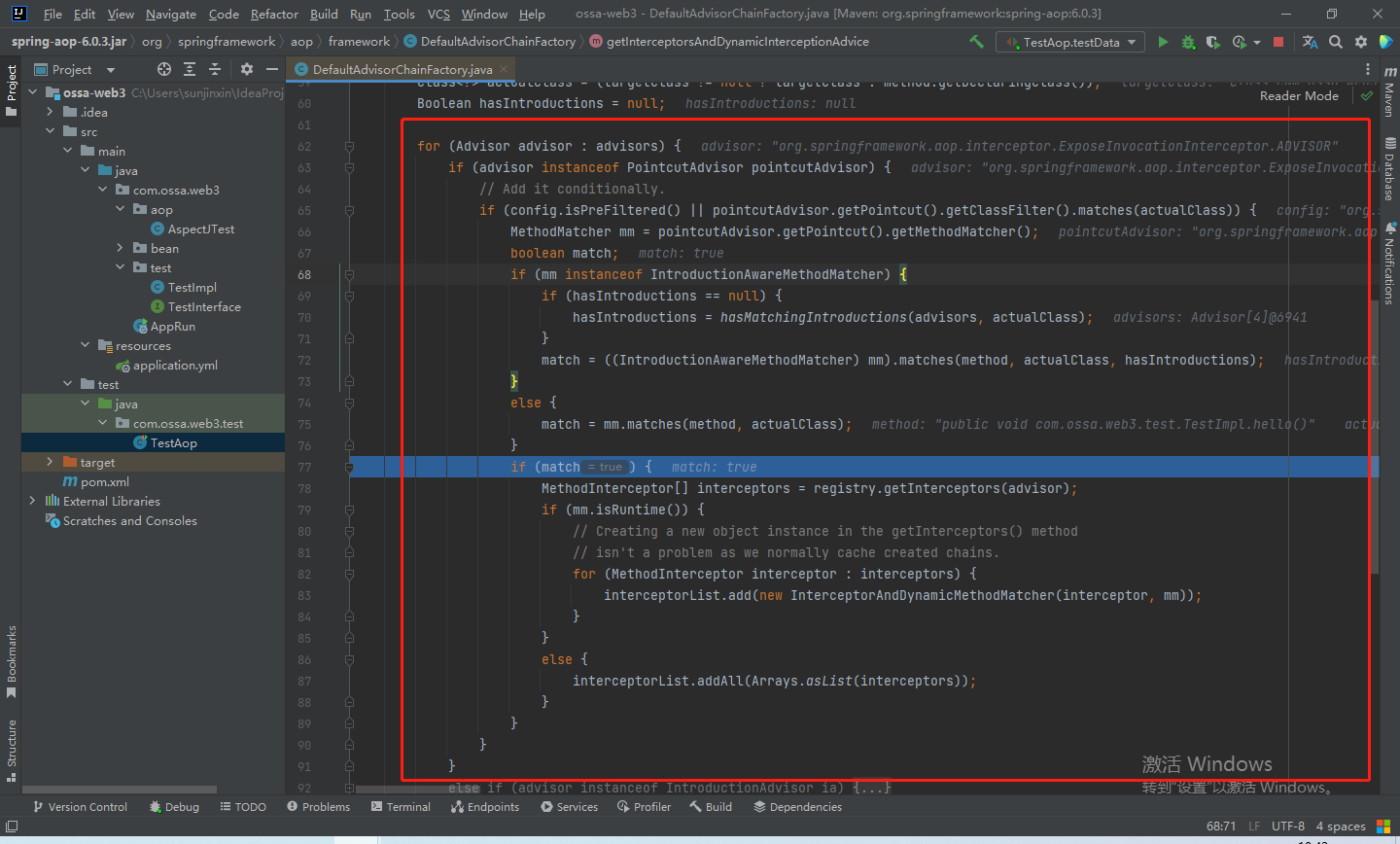The width and height of the screenshot is (1400, 844).
Task: Open editor tab options three-dot menu
Action: click(1368, 69)
